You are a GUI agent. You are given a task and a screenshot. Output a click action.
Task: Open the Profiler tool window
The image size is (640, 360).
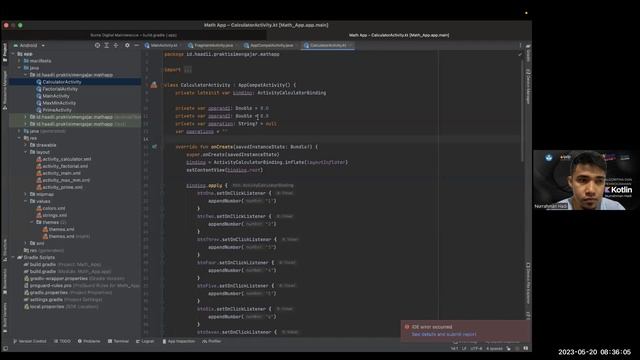click(x=211, y=341)
